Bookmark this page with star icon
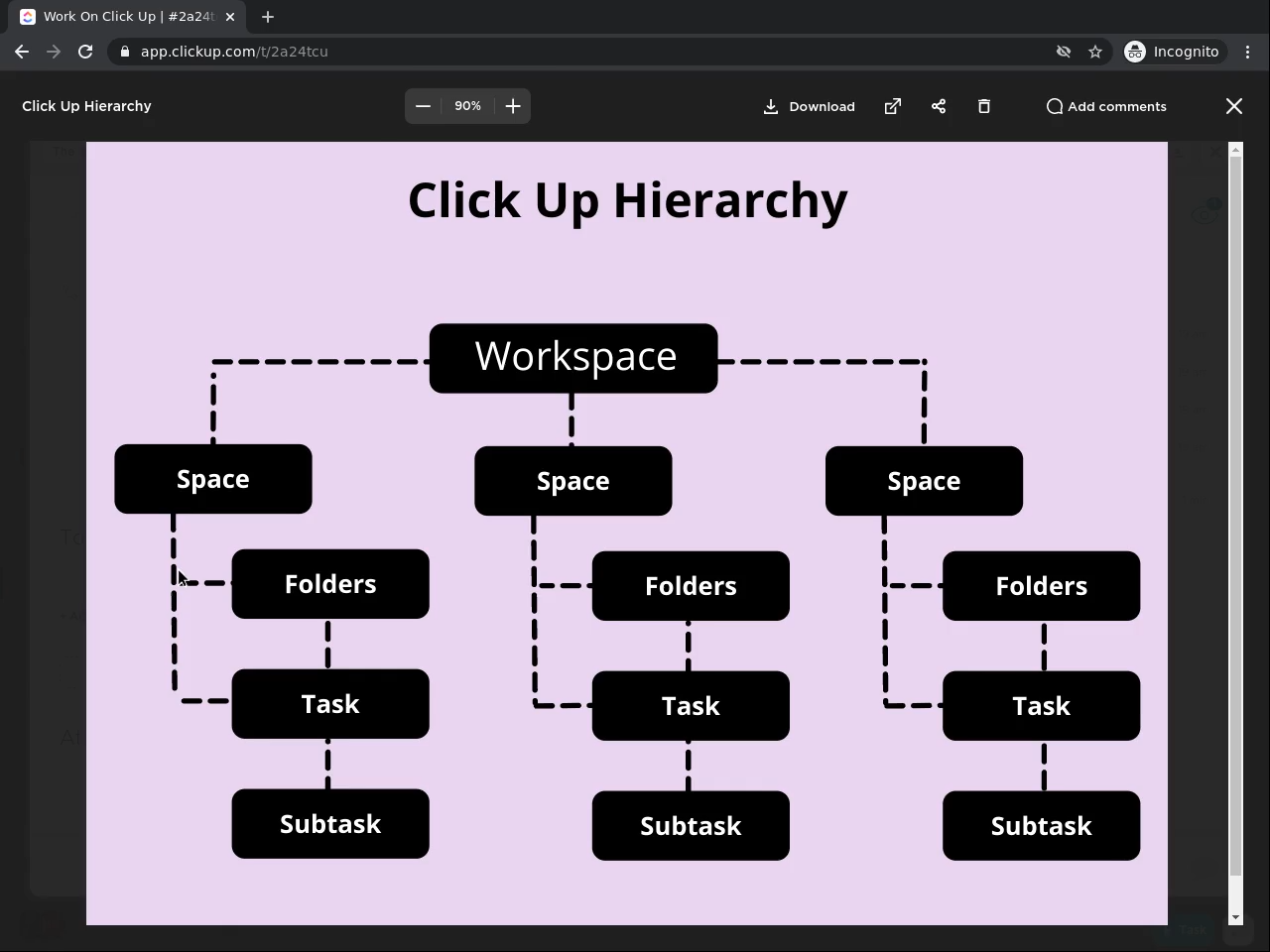The width and height of the screenshot is (1270, 952). [x=1095, y=52]
